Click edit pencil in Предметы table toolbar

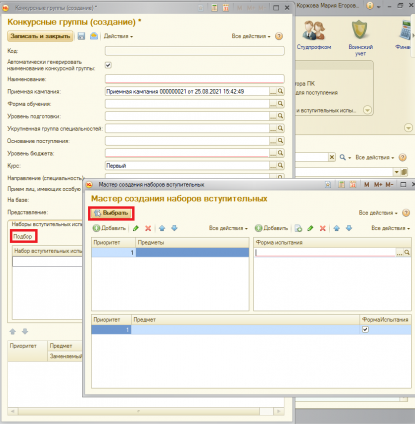click(136, 228)
